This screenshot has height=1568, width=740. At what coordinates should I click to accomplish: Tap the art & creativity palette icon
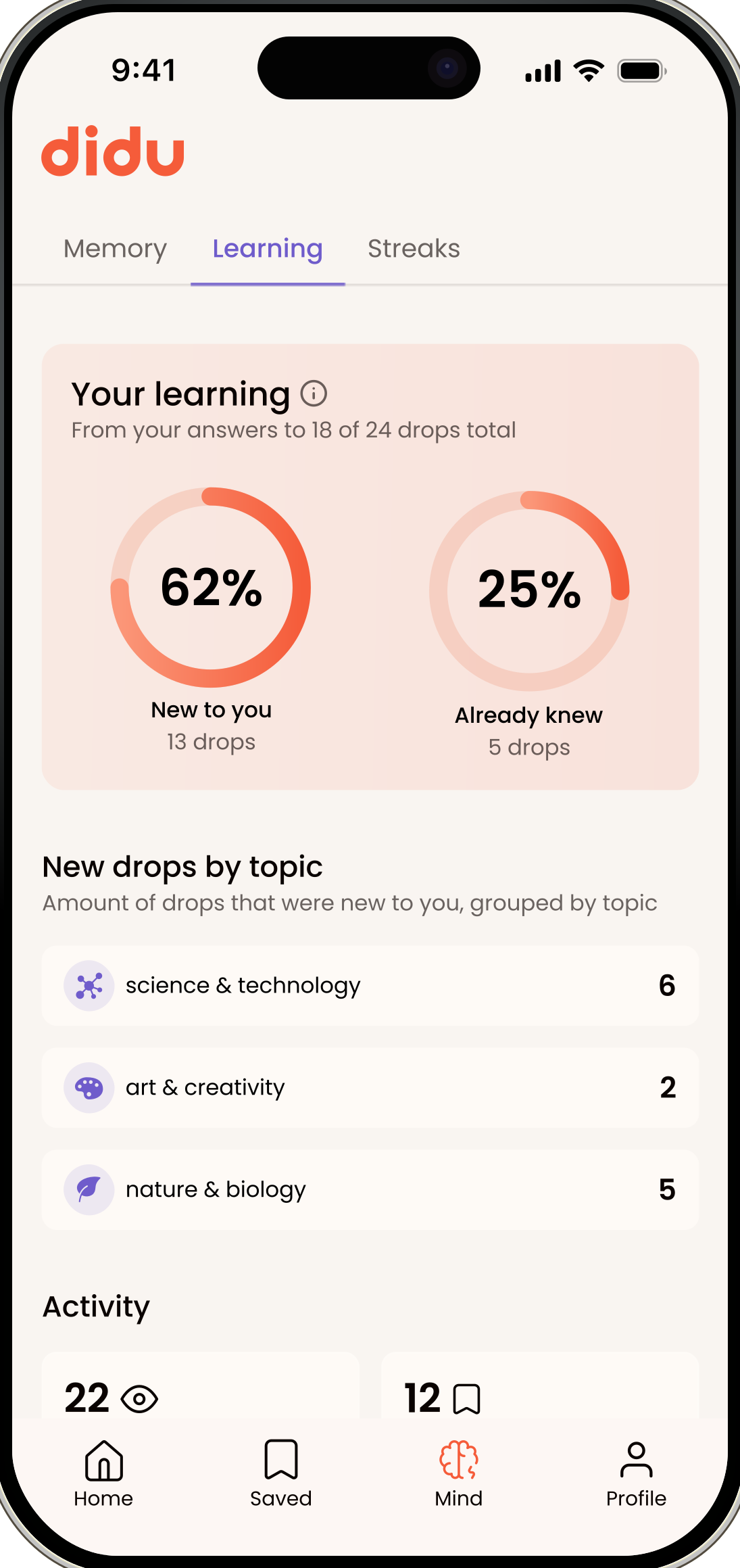tap(89, 1087)
